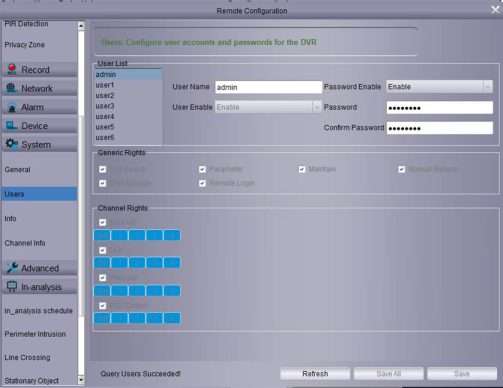Select user5 in the User List

click(128, 127)
